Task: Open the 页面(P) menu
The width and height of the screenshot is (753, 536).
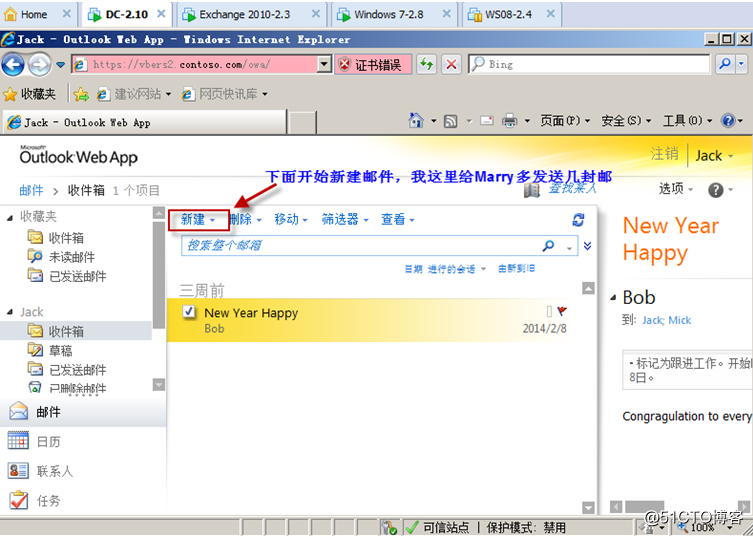Action: 565,121
